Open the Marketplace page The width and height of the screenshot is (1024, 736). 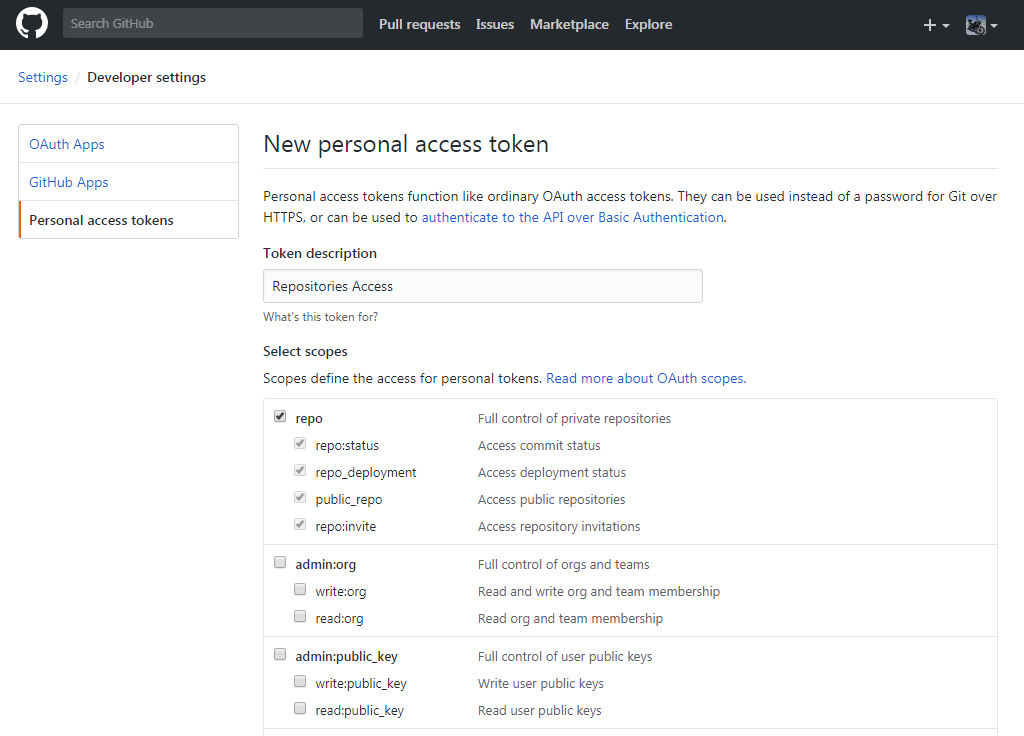(x=568, y=24)
